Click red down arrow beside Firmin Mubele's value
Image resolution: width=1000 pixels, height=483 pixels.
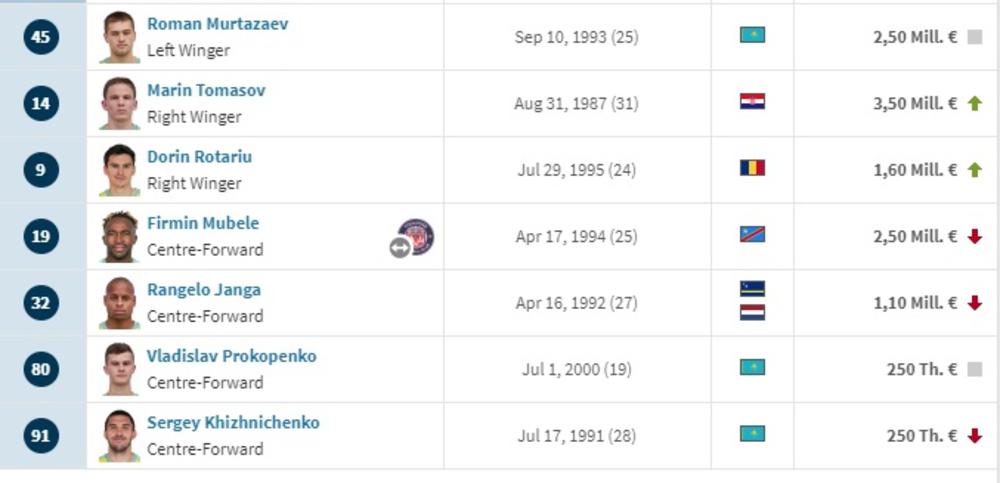975,236
